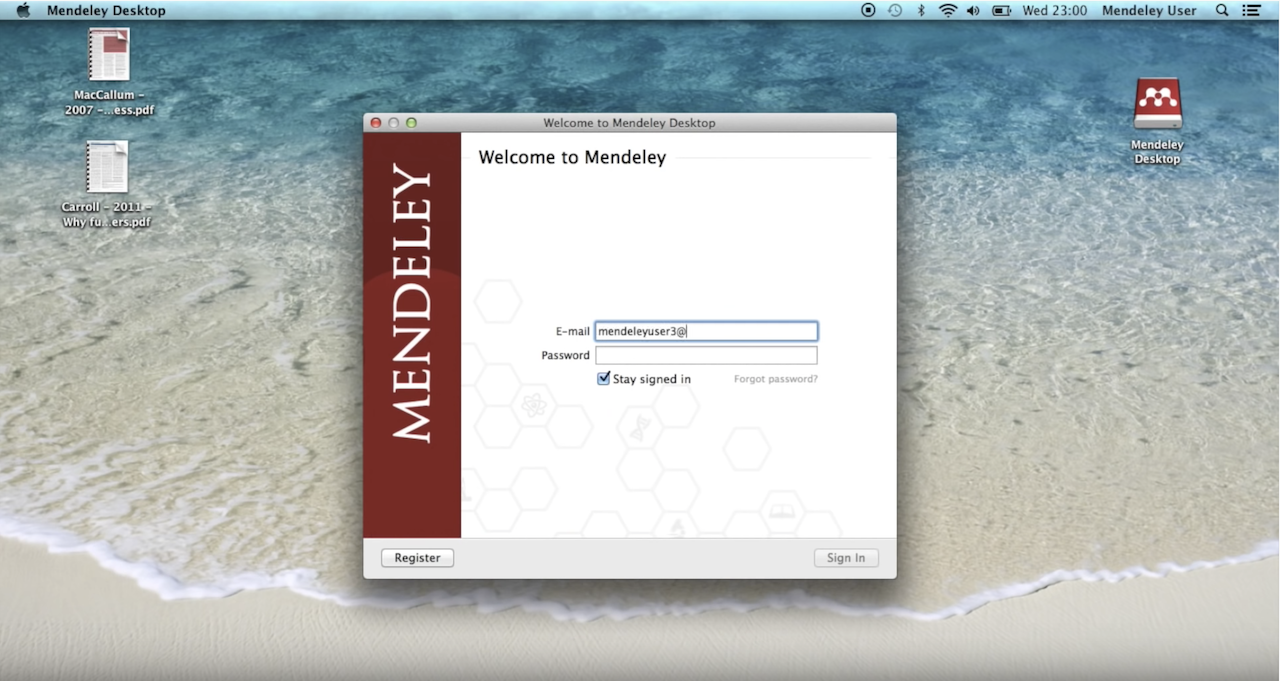This screenshot has height=681, width=1280.
Task: Close the Welcome to Mendeley Desktop window
Action: pyautogui.click(x=376, y=123)
